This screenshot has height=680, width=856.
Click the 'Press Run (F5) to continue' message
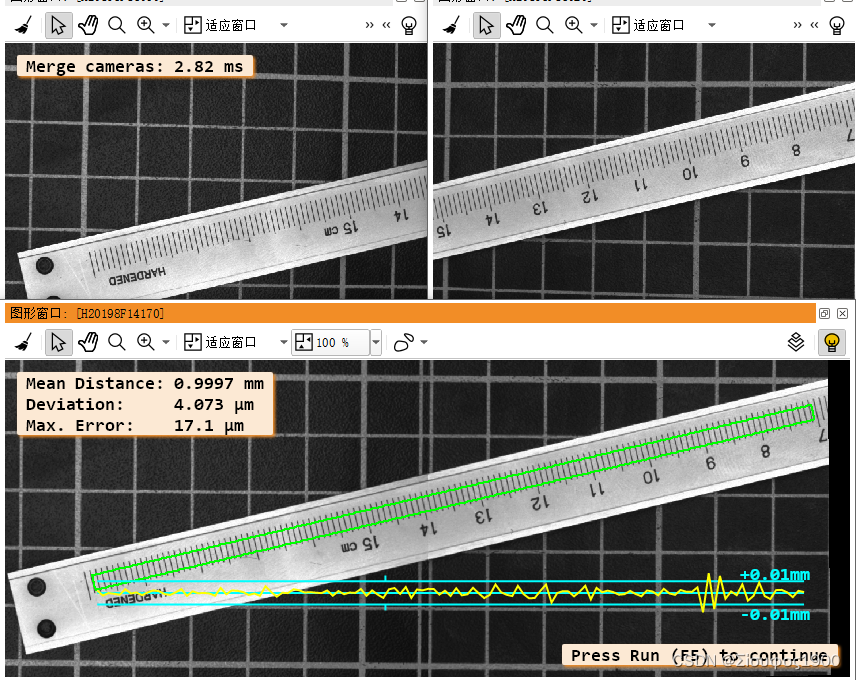[x=699, y=655]
